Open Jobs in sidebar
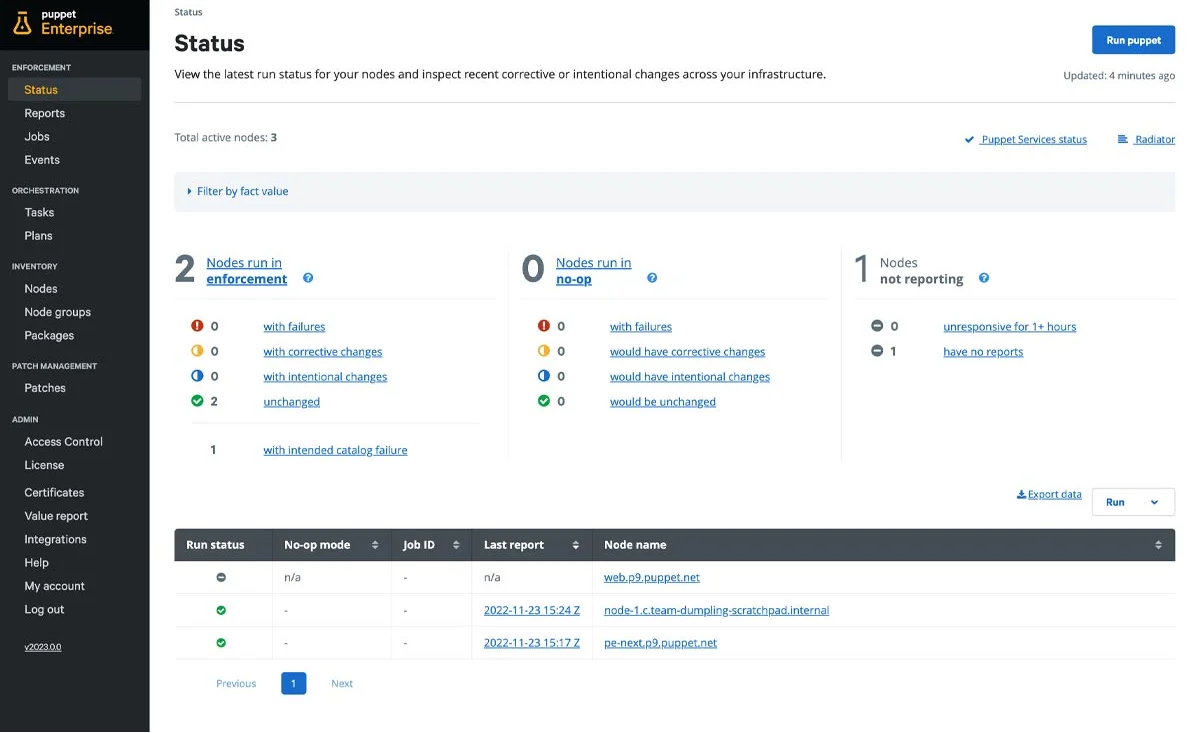 tap(37, 136)
